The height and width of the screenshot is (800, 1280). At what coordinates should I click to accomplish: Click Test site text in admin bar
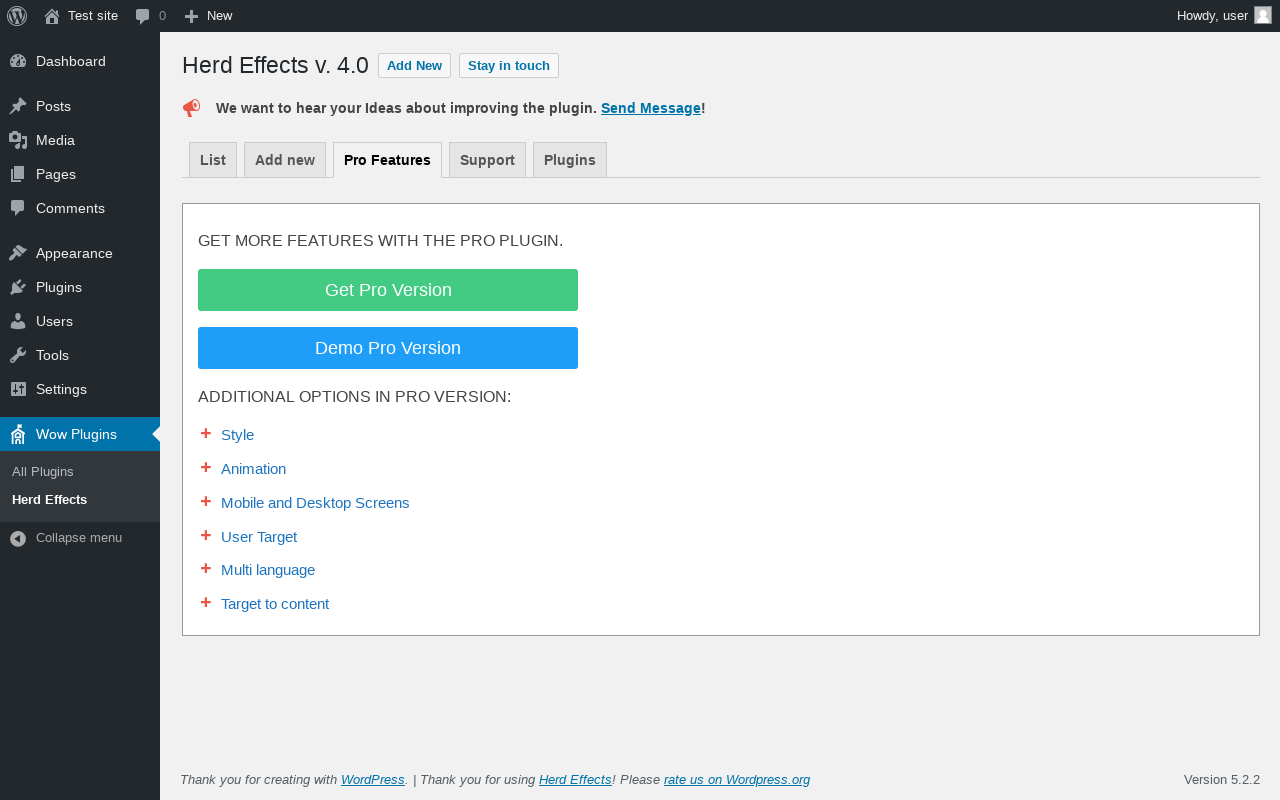click(93, 16)
